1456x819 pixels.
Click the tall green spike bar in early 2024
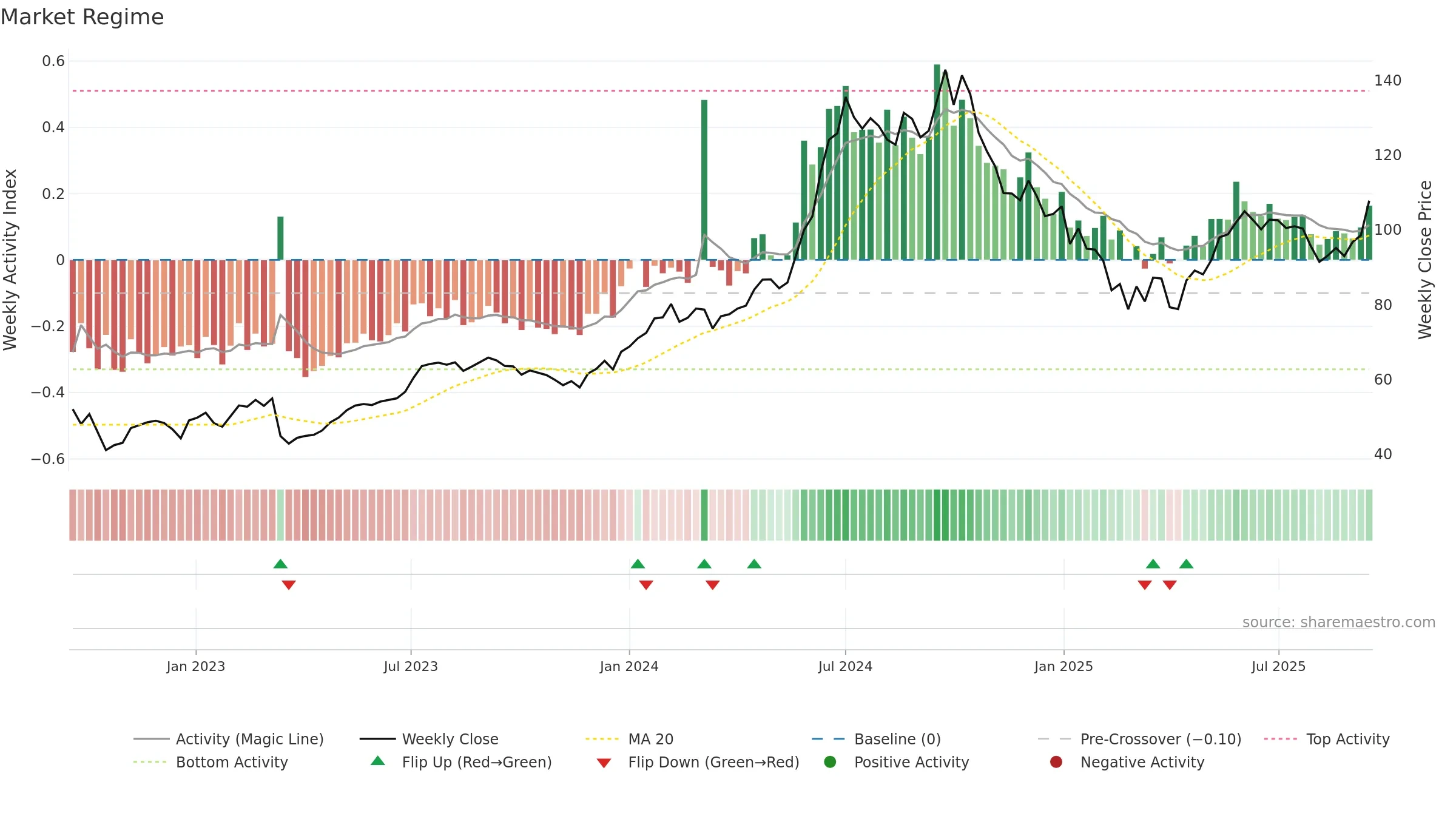pyautogui.click(x=704, y=180)
